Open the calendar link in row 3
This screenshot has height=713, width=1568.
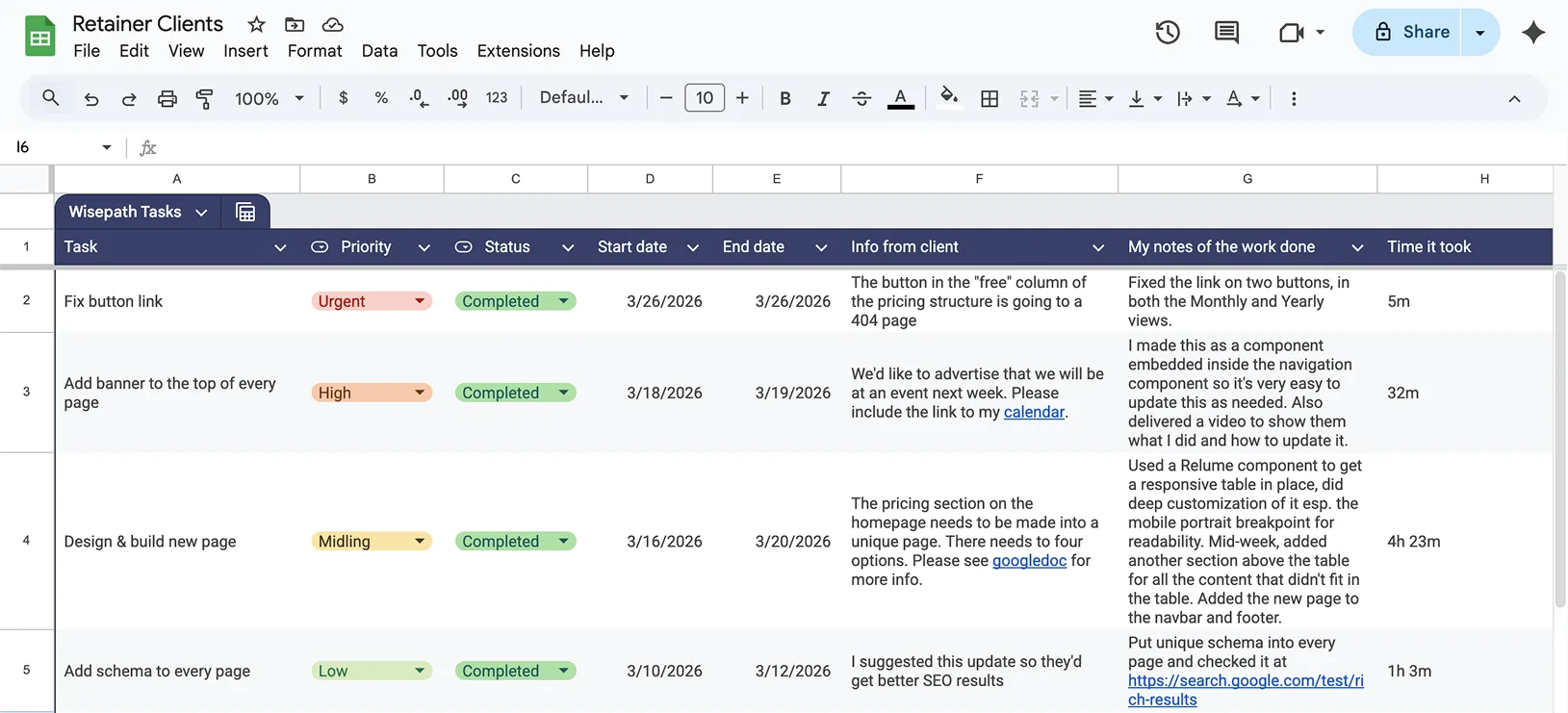[1034, 412]
